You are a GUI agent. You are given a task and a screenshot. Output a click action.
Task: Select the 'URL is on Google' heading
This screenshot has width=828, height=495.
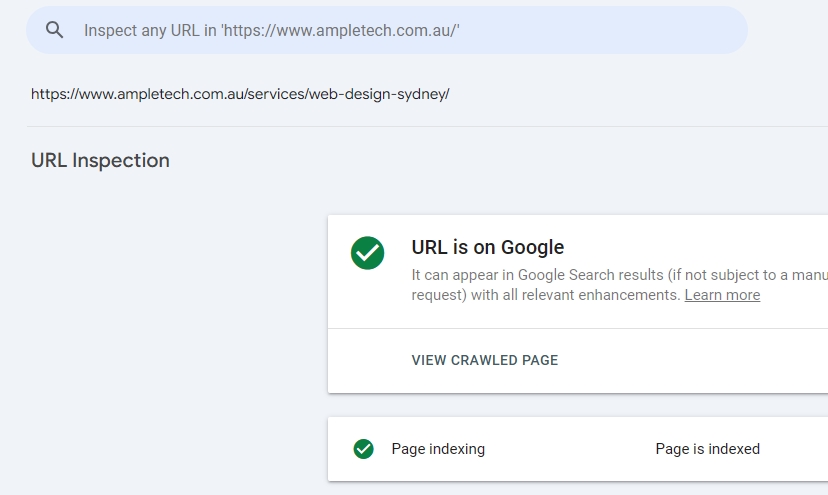click(x=487, y=247)
